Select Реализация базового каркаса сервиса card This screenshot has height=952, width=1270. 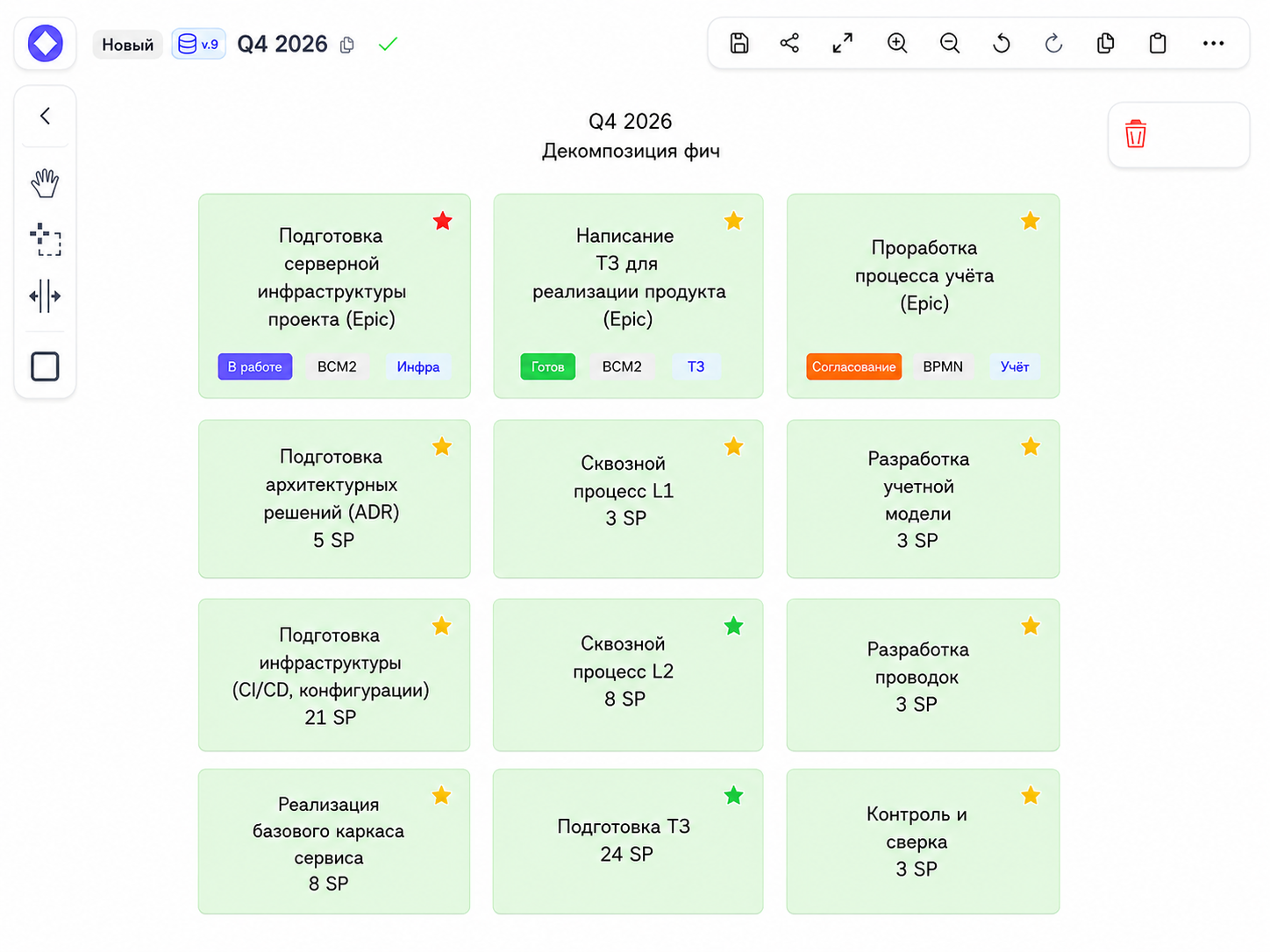pyautogui.click(x=334, y=842)
